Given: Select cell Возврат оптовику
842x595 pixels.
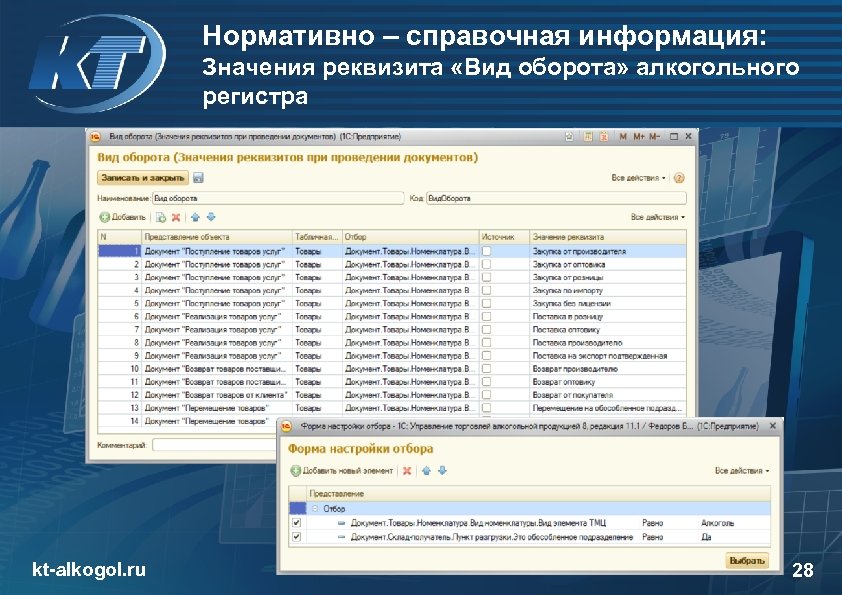Looking at the screenshot, I should (x=607, y=382).
